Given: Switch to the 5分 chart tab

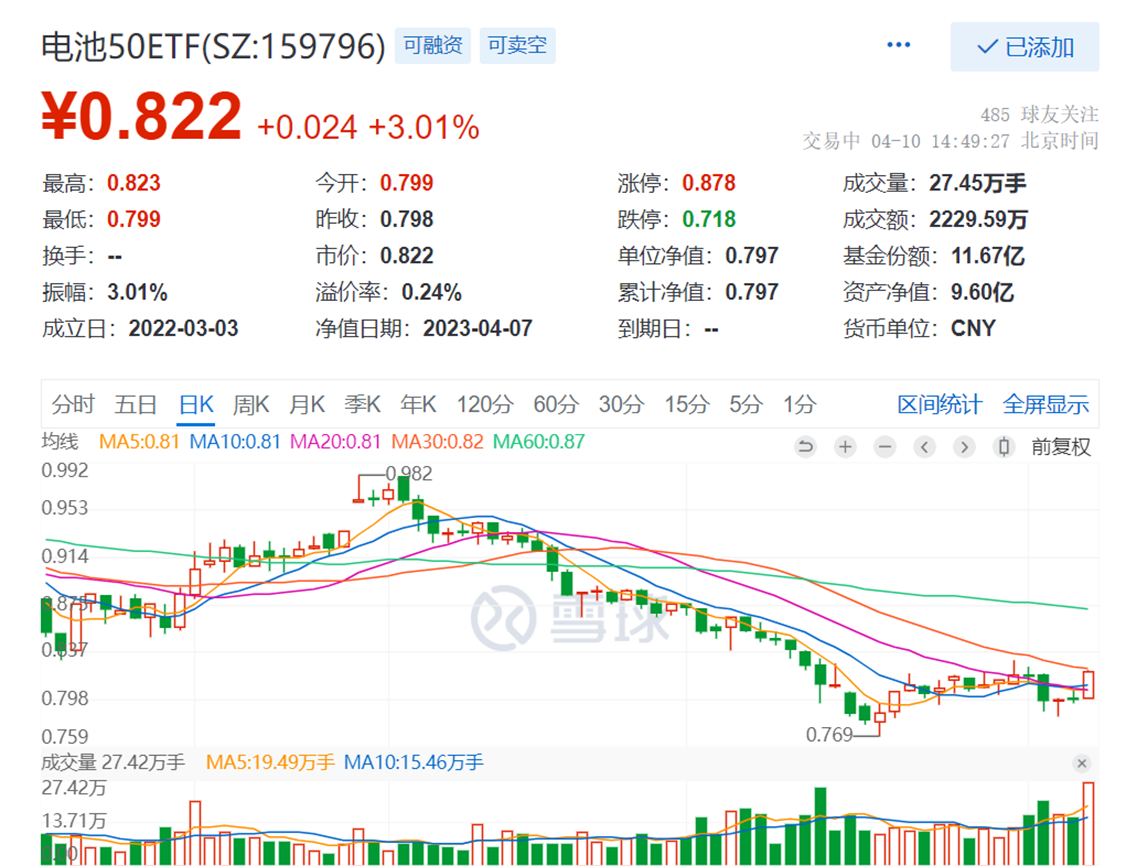Looking at the screenshot, I should point(745,404).
